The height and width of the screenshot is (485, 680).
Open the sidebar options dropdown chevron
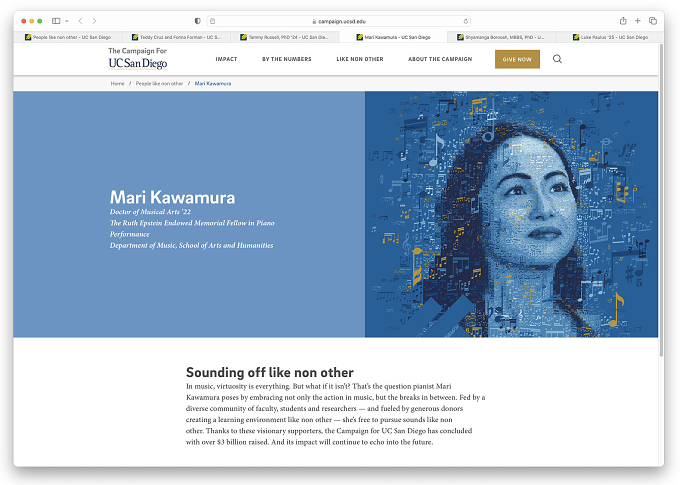coord(67,21)
